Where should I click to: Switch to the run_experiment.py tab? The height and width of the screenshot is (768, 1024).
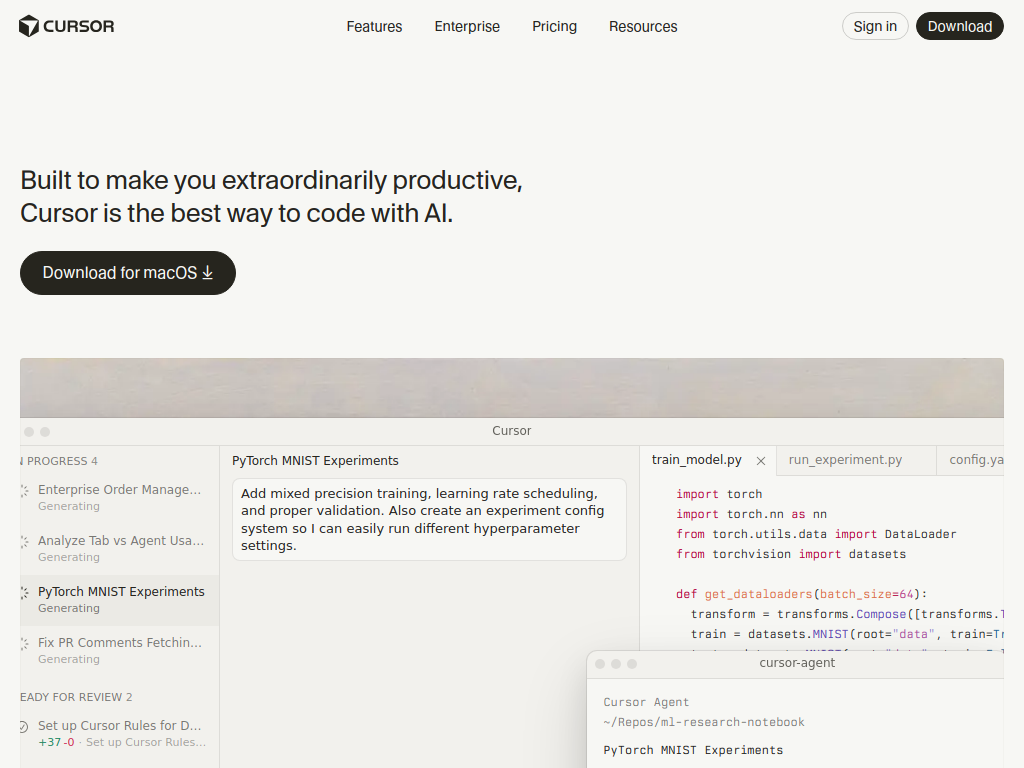click(845, 460)
